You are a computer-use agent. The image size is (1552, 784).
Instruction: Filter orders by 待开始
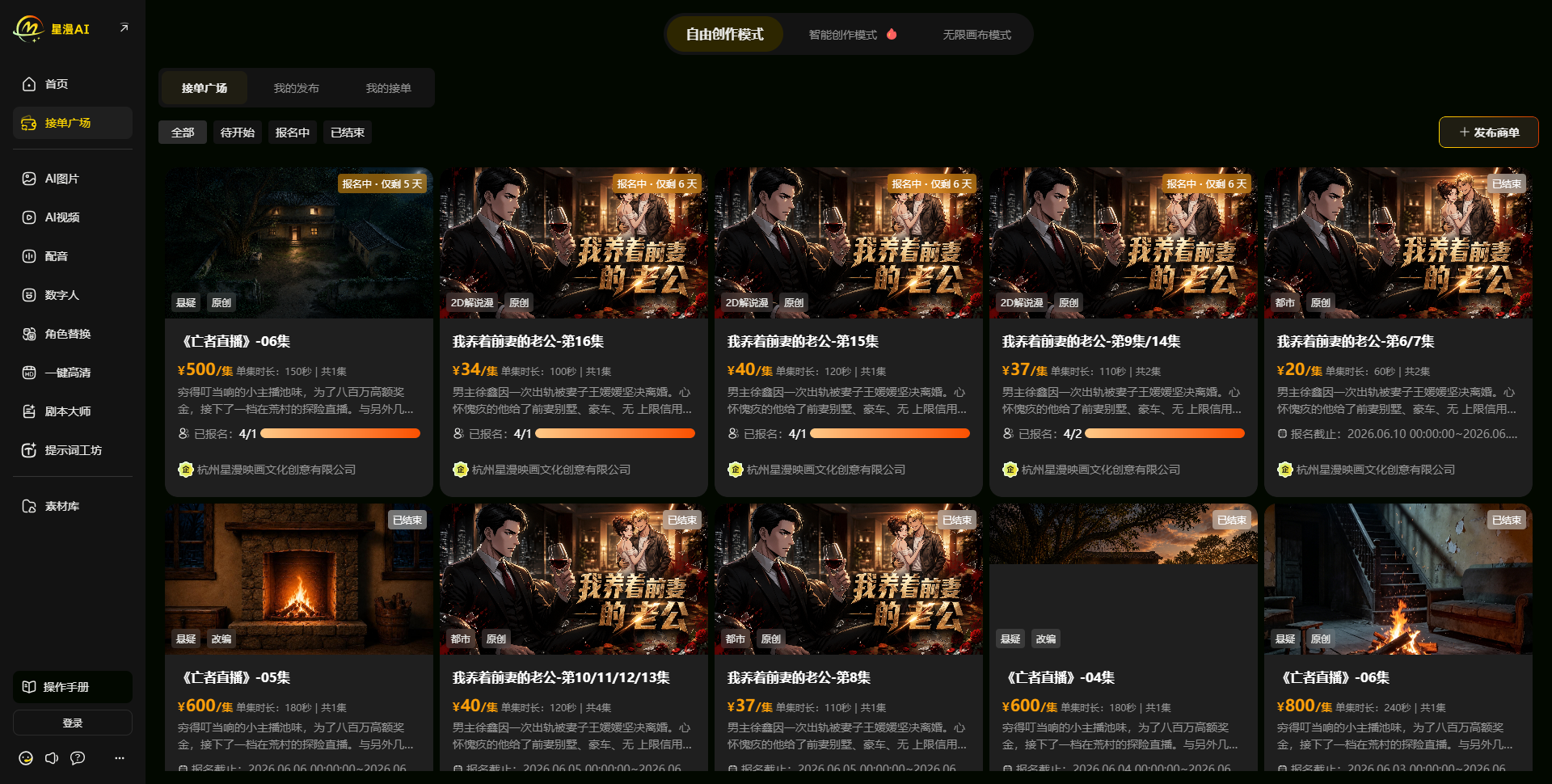238,133
